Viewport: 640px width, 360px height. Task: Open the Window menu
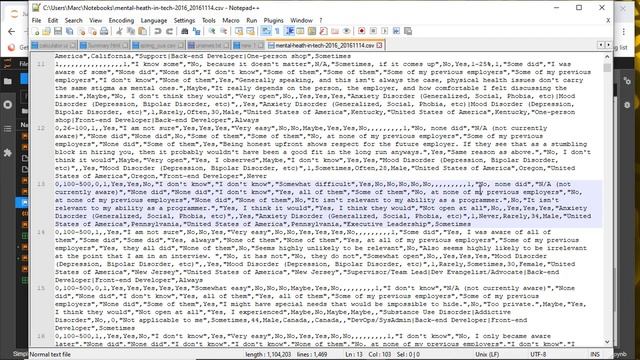click(301, 20)
